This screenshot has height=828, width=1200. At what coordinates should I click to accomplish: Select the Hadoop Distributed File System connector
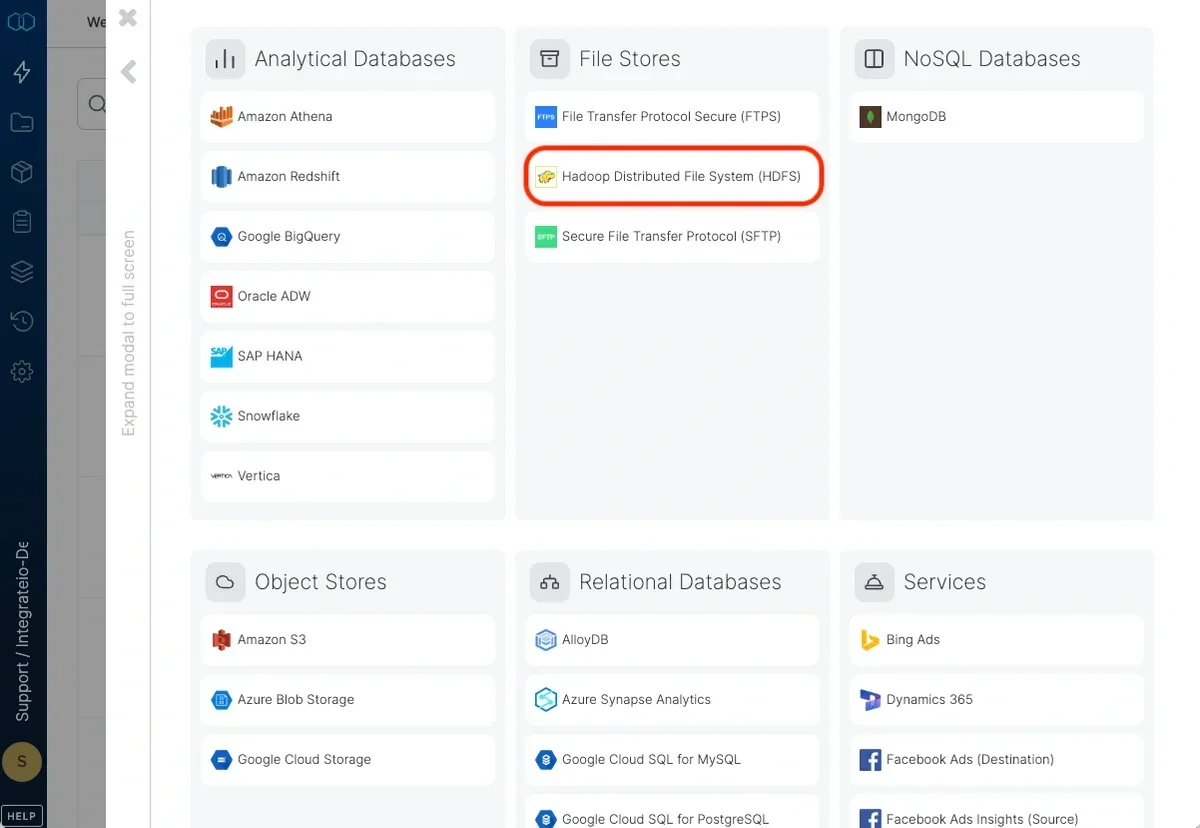pyautogui.click(x=672, y=176)
